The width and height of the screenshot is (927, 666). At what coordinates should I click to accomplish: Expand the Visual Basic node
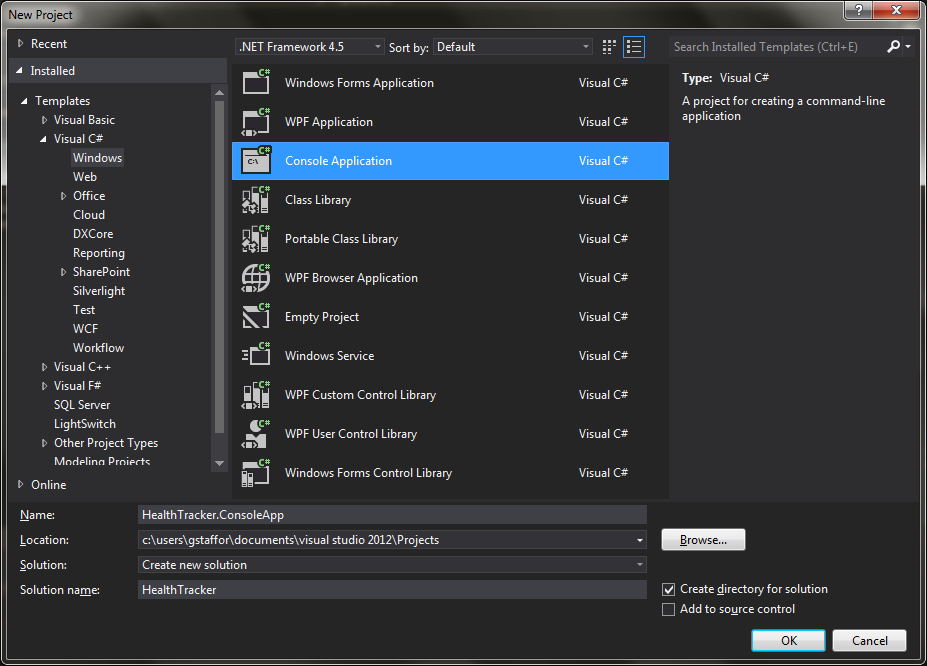point(44,120)
